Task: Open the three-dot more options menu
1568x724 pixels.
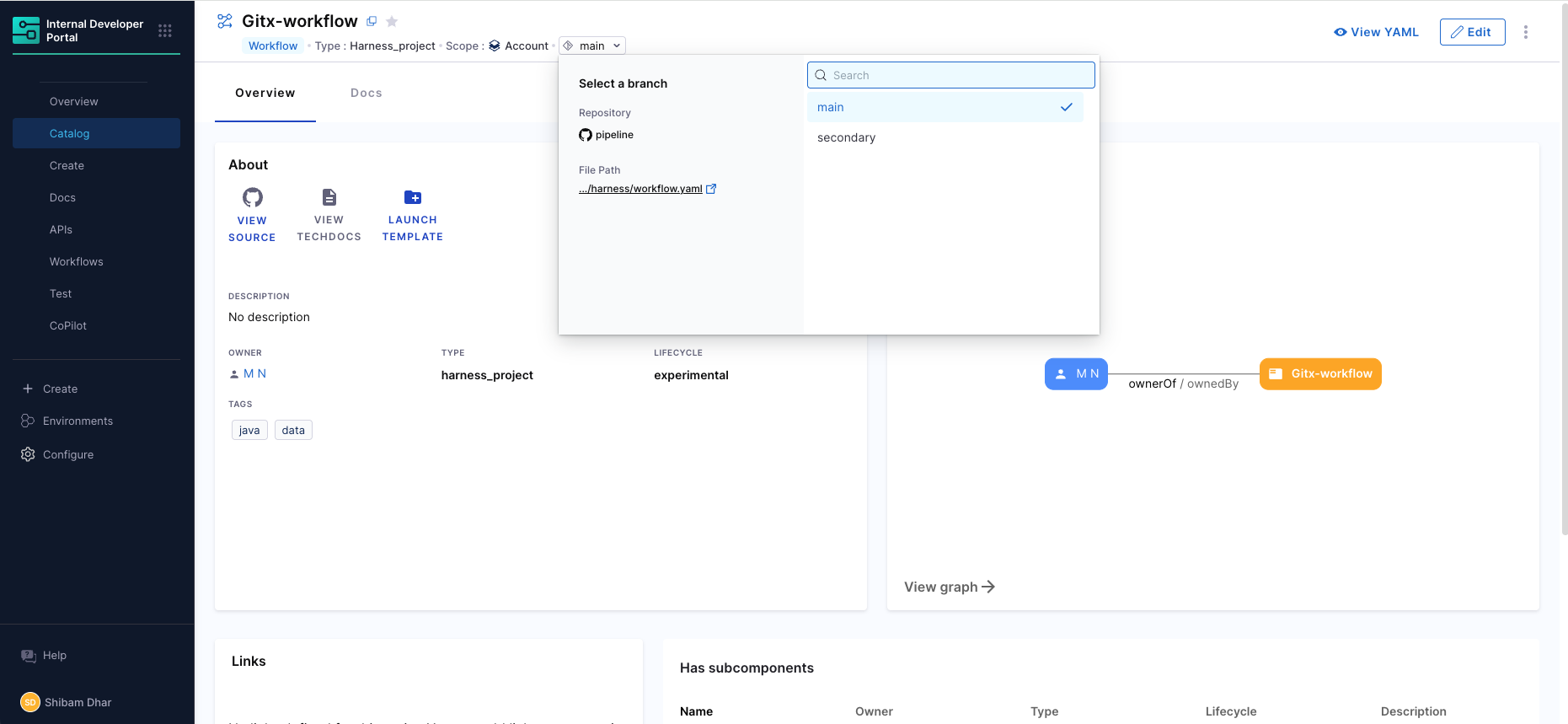Action: [x=1525, y=32]
